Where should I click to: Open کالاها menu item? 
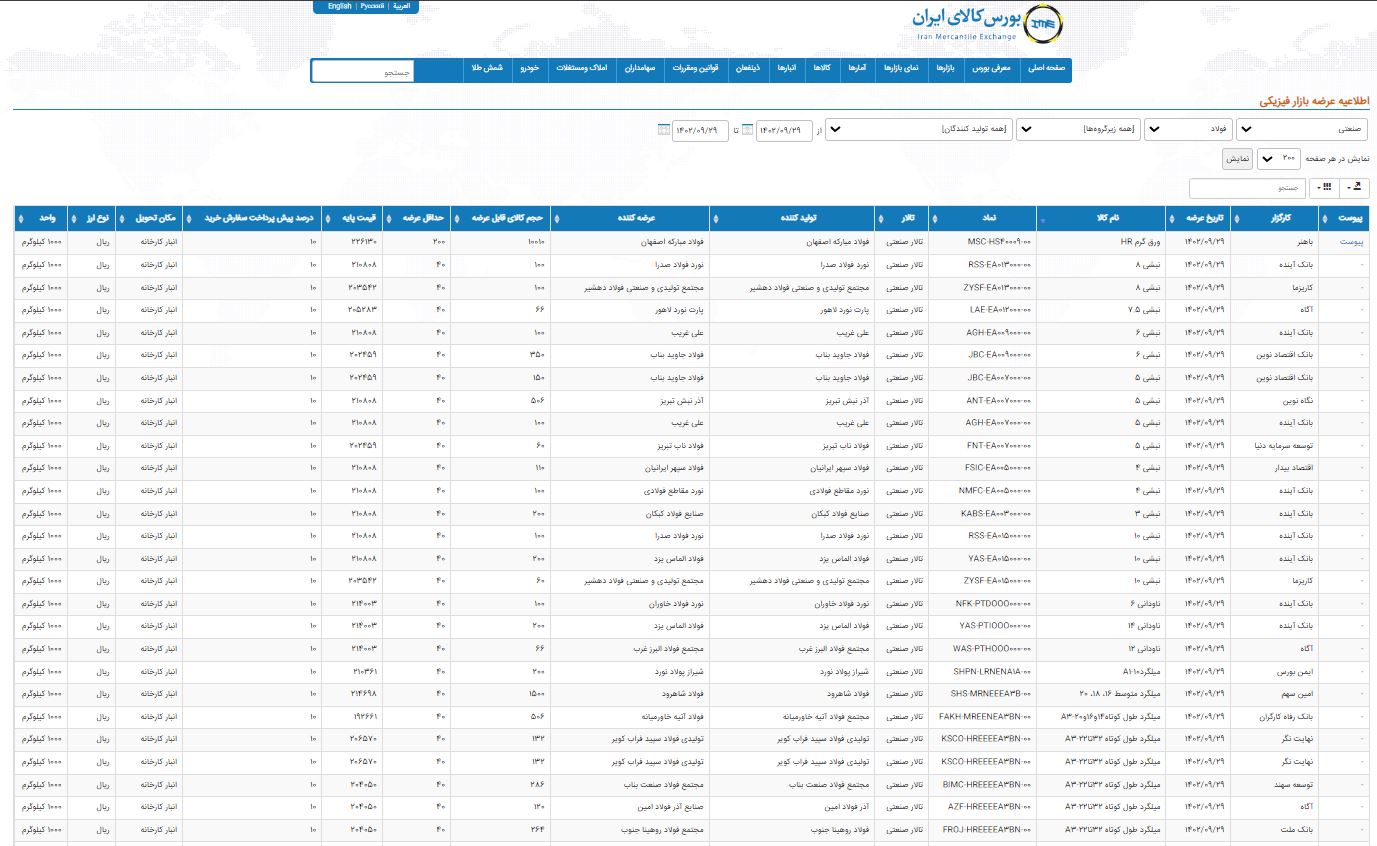coord(822,68)
